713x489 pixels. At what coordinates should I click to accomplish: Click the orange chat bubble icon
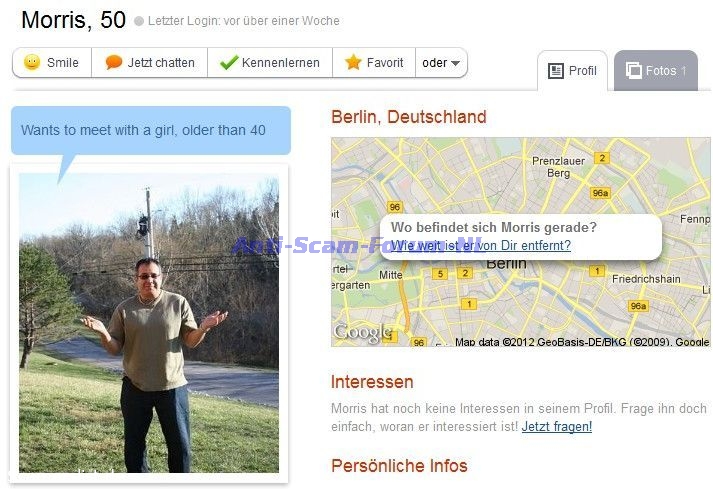114,62
